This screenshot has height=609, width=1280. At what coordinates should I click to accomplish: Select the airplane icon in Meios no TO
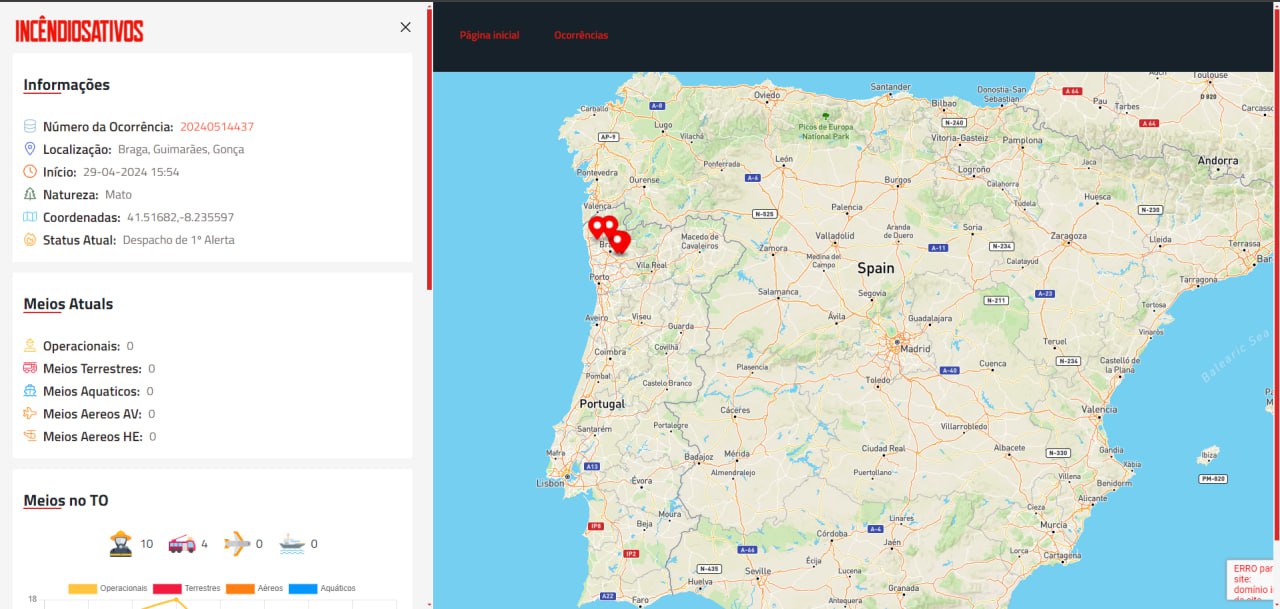tap(238, 543)
